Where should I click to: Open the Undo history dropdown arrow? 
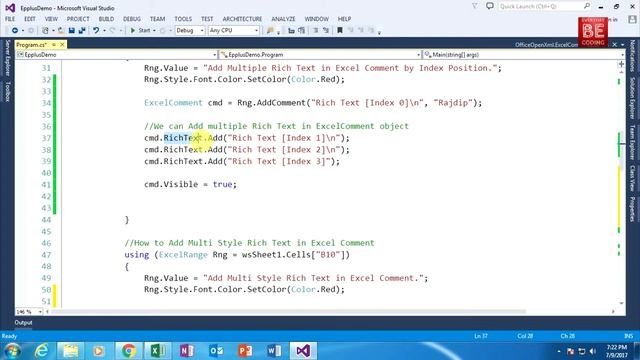coord(104,31)
